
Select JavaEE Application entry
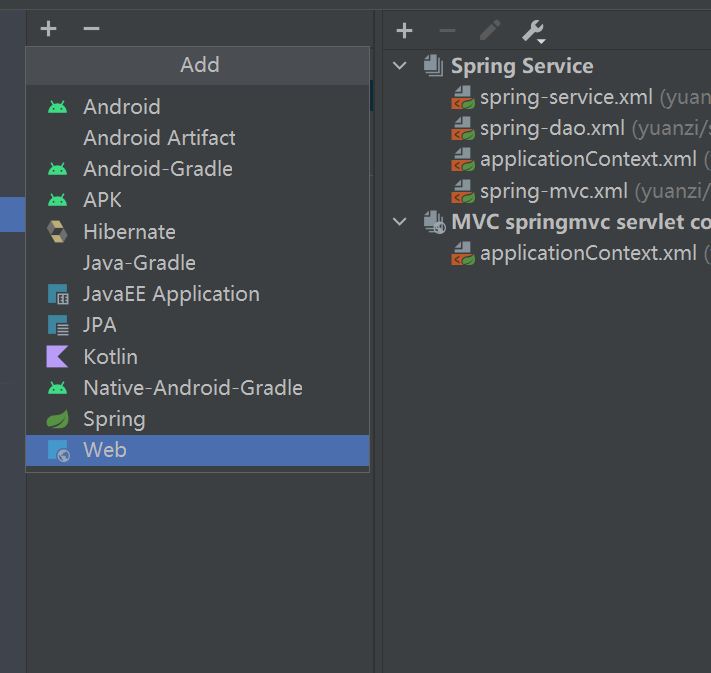[x=197, y=294]
